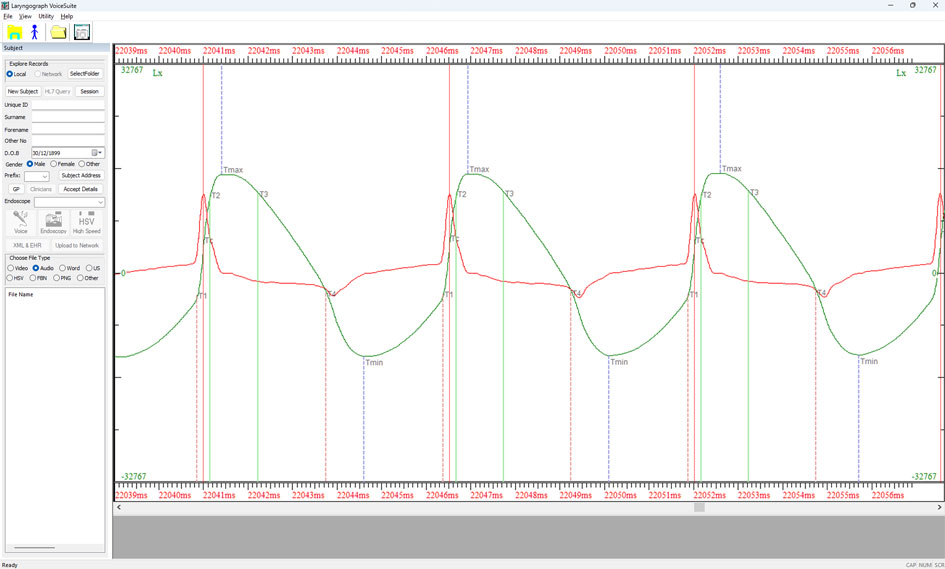Screen dimensions: 945x569
Task: Click the waveform horizontal scrollbar thumb
Action: [x=699, y=508]
